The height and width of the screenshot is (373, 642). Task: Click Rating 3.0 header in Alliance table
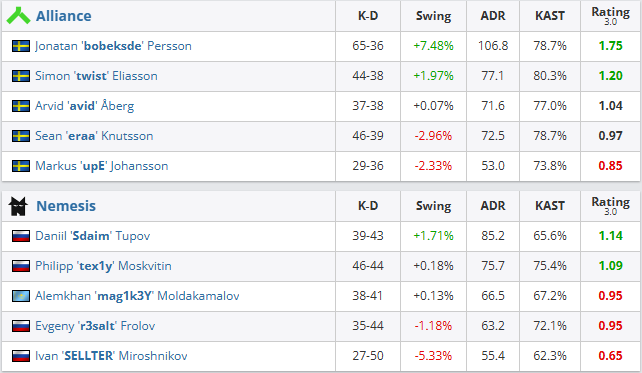(610, 16)
